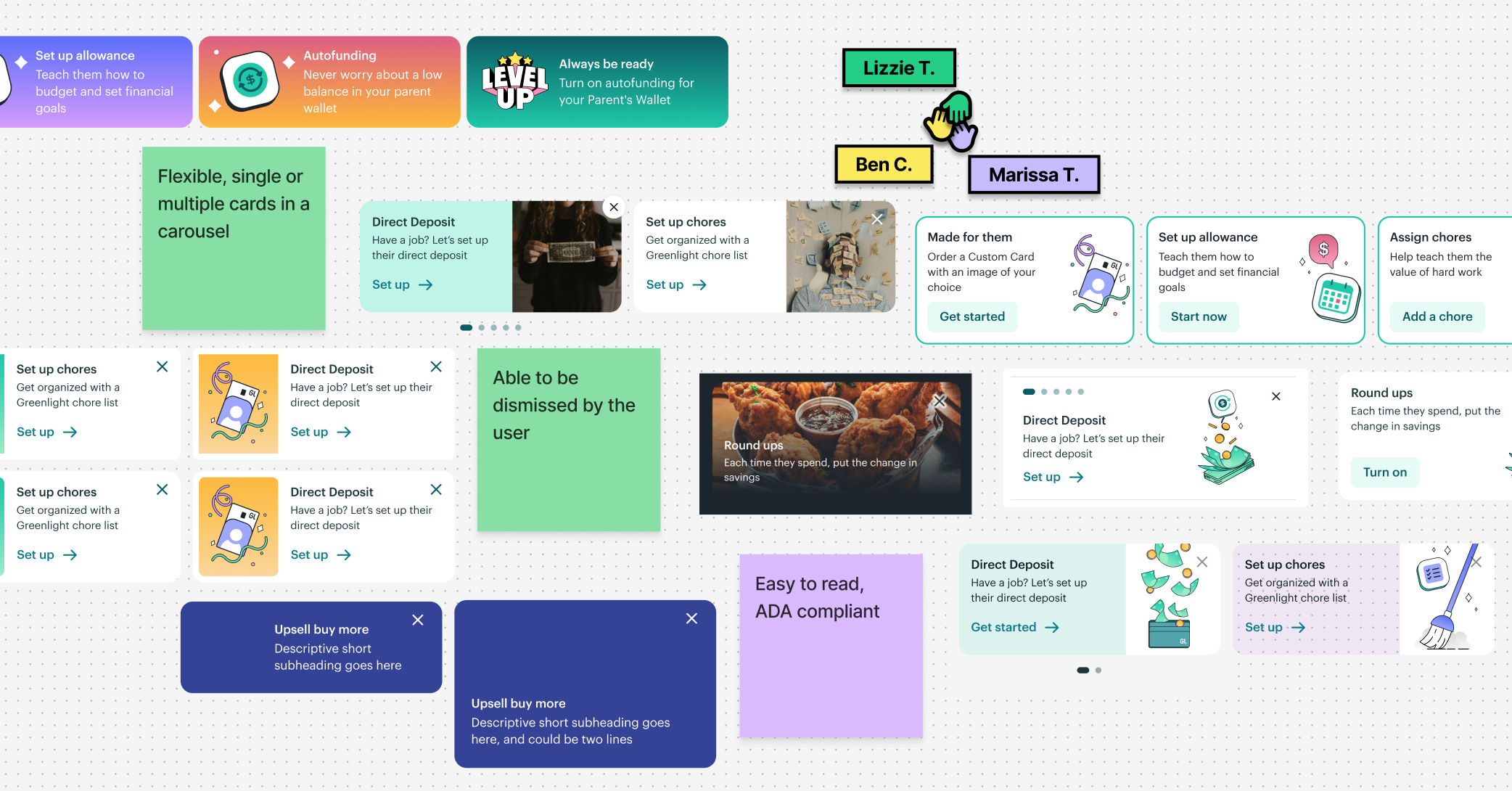Screen dimensions: 1512x791
Task: Close the small Upsell buy more card
Action: [418, 620]
